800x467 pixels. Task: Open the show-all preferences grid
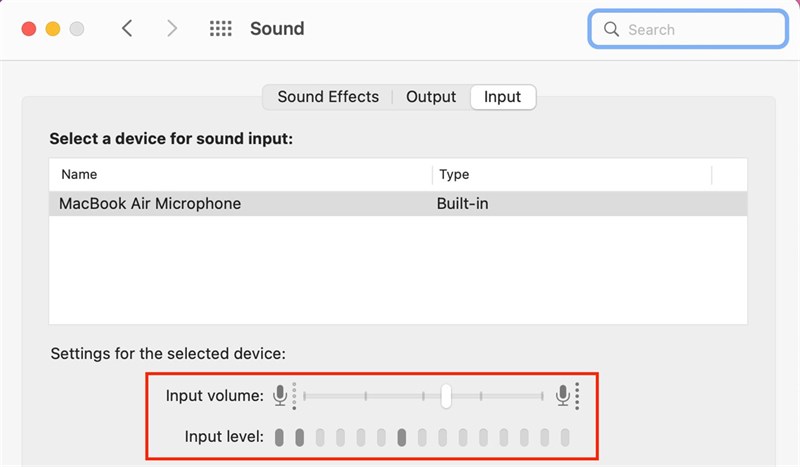(220, 29)
